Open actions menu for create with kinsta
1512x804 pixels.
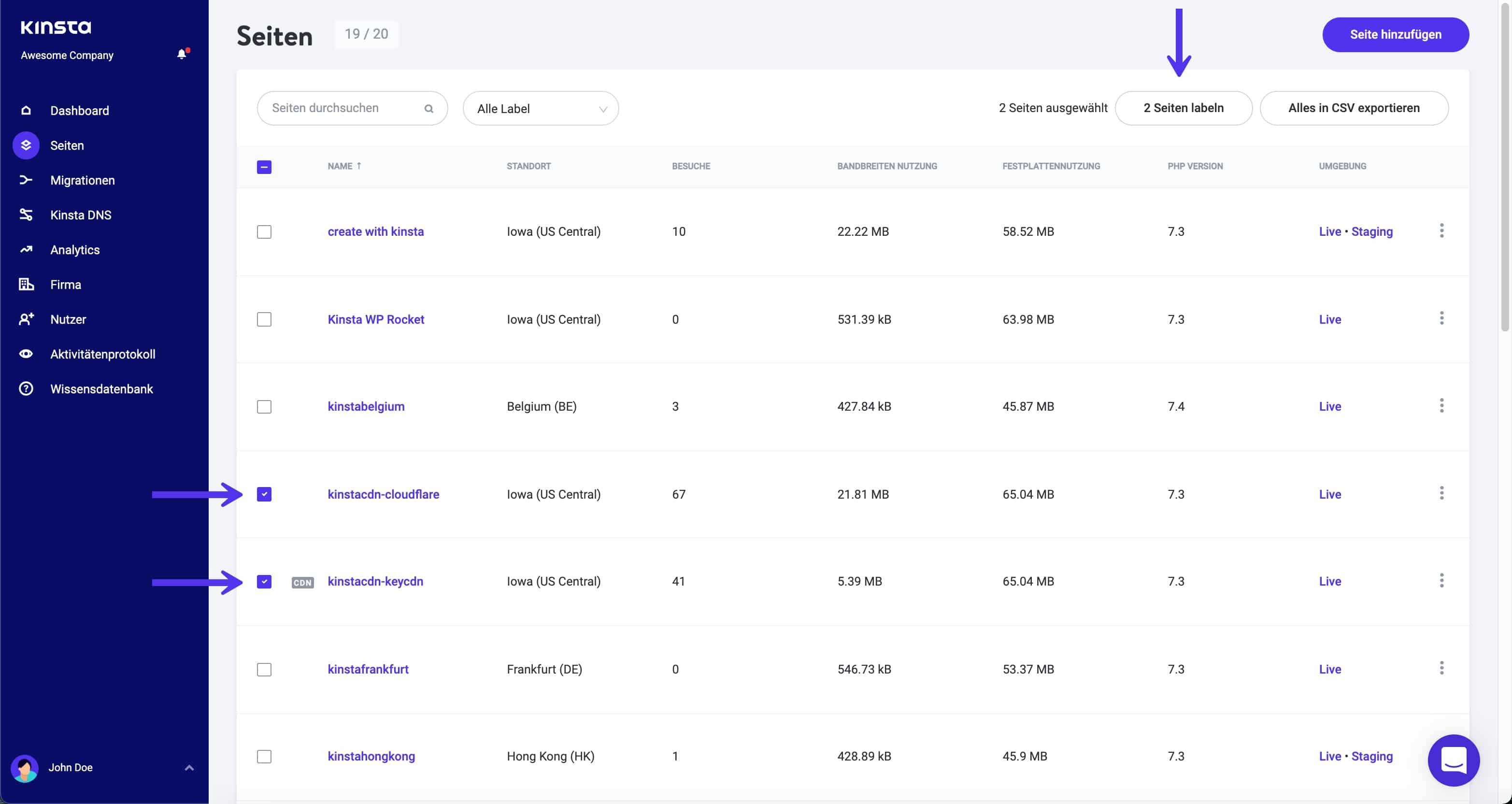click(x=1441, y=231)
